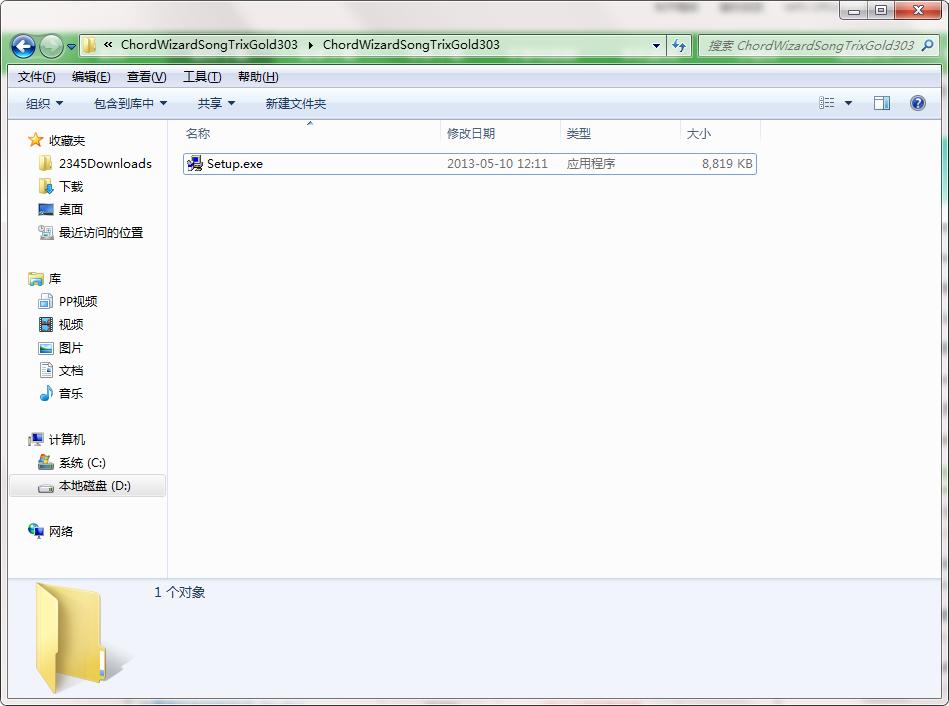Go back with the blue Back arrow
949x706 pixels.
tap(24, 46)
